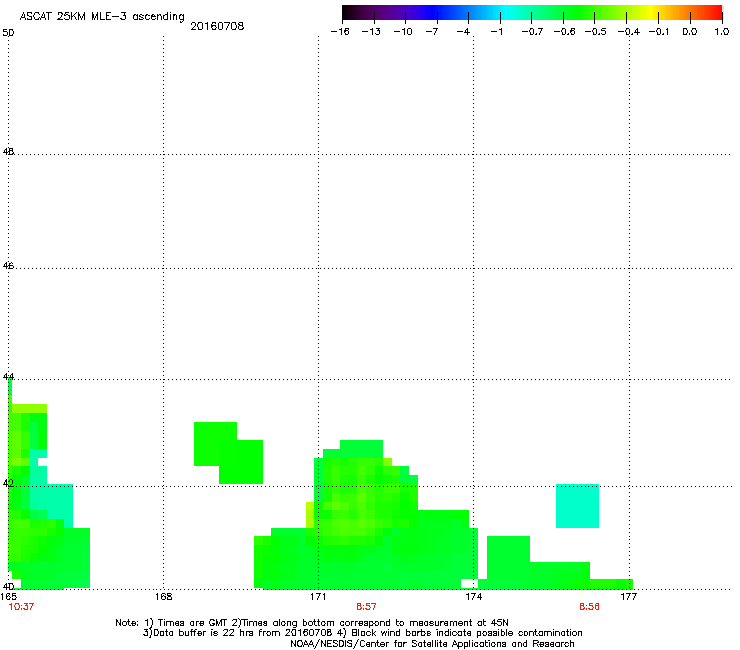Click the -16 colorbar tick label

pyautogui.click(x=340, y=32)
